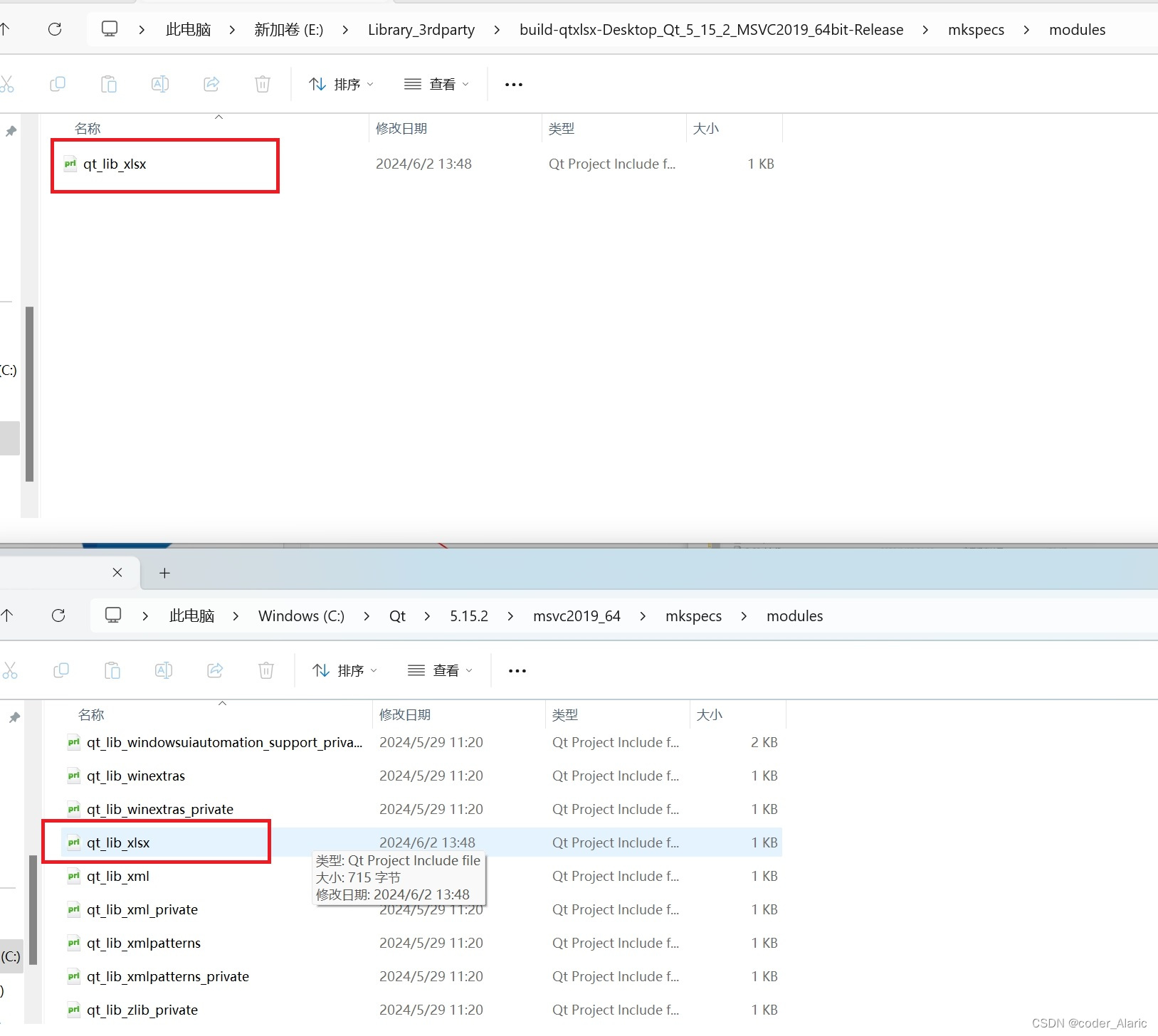This screenshot has width=1158, height=1036.
Task: Open more options ellipsis in top window
Action: pyautogui.click(x=513, y=84)
